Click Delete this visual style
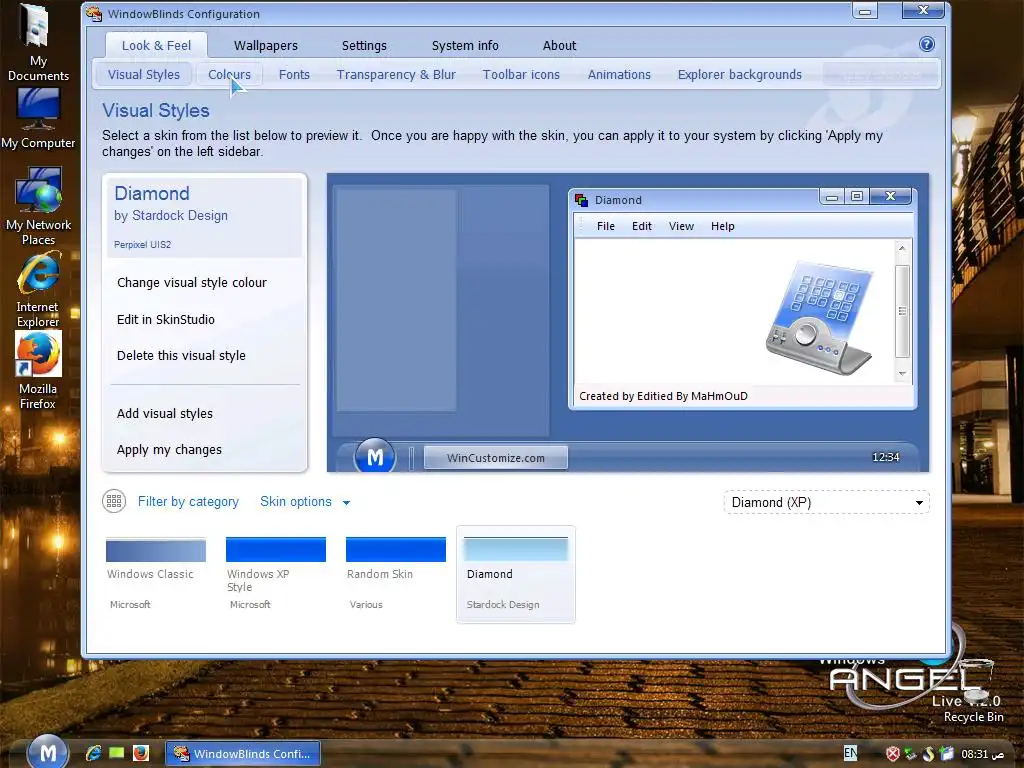This screenshot has width=1024, height=768. [182, 355]
